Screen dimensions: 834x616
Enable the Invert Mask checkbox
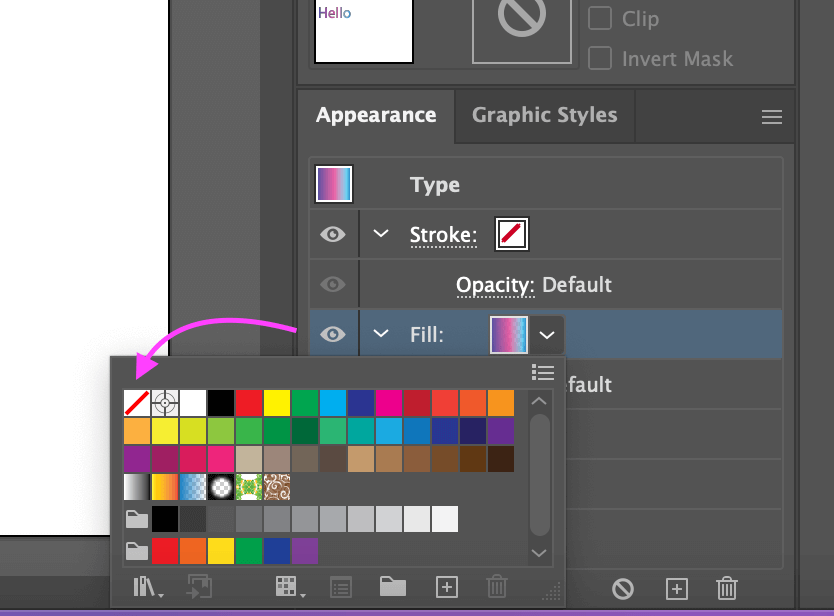coord(600,58)
